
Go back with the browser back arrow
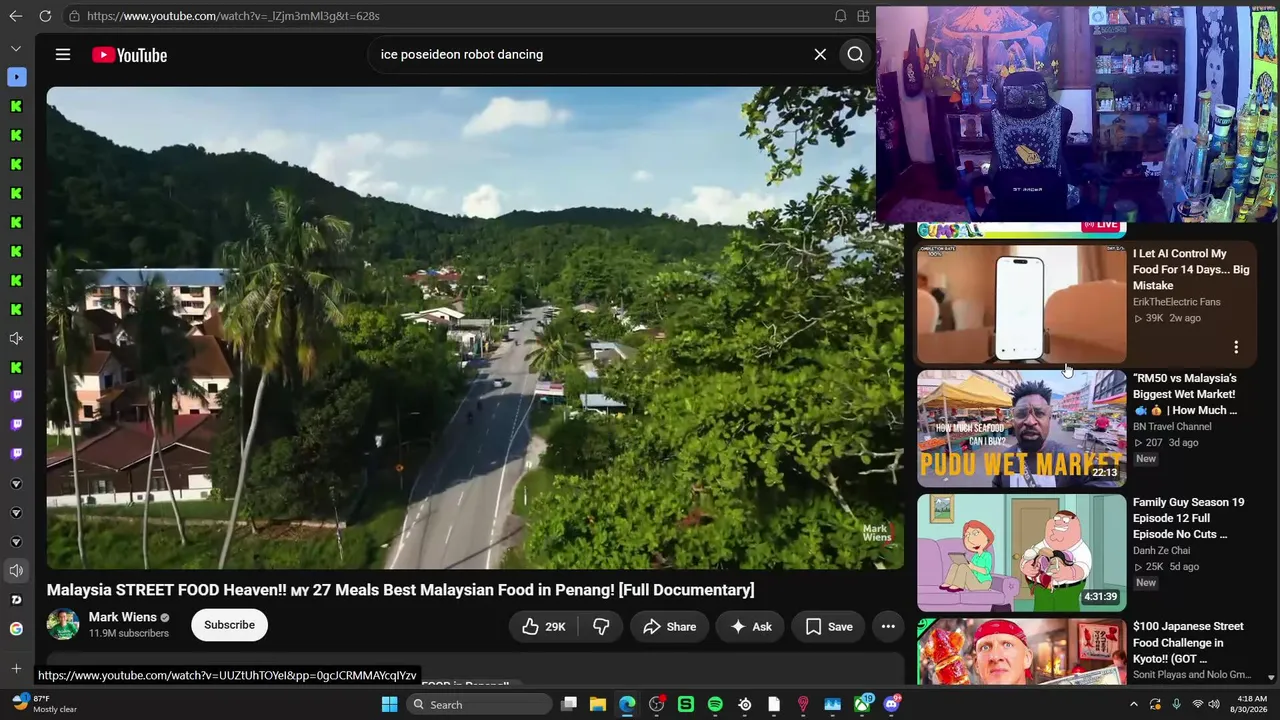tap(15, 16)
